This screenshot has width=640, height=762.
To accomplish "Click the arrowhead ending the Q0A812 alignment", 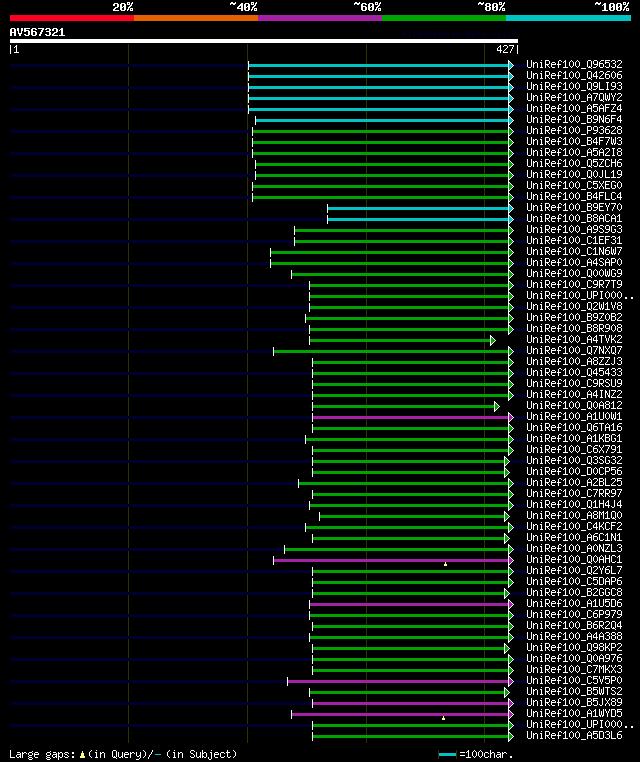I will 497,406.
